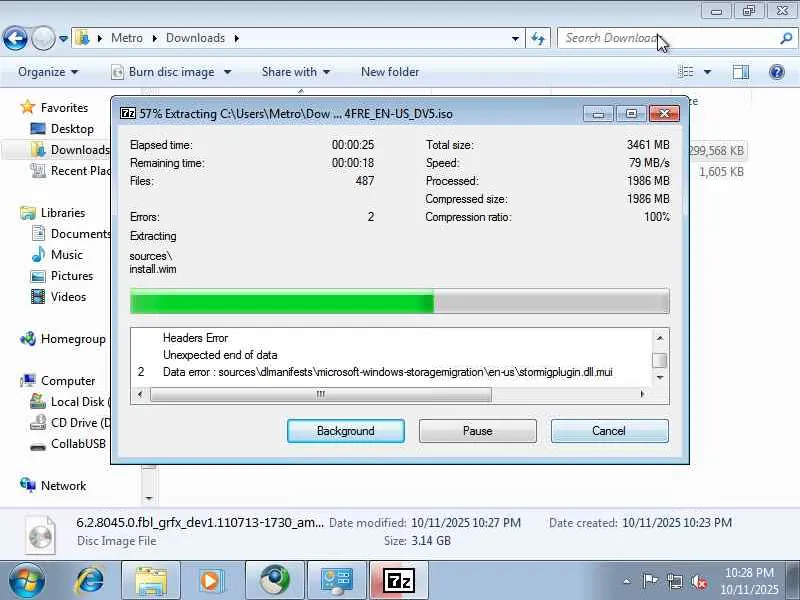The height and width of the screenshot is (600, 800).
Task: Click the Windows Explorer taskbar icon
Action: click(151, 581)
